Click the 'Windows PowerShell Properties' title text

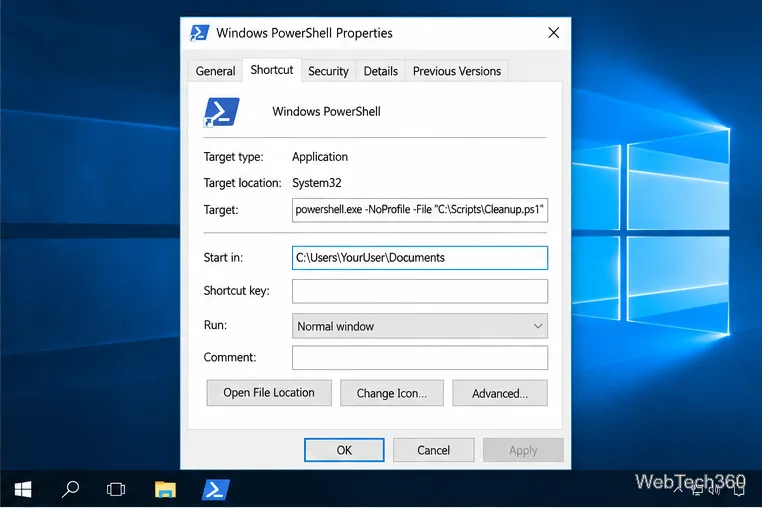(x=304, y=33)
